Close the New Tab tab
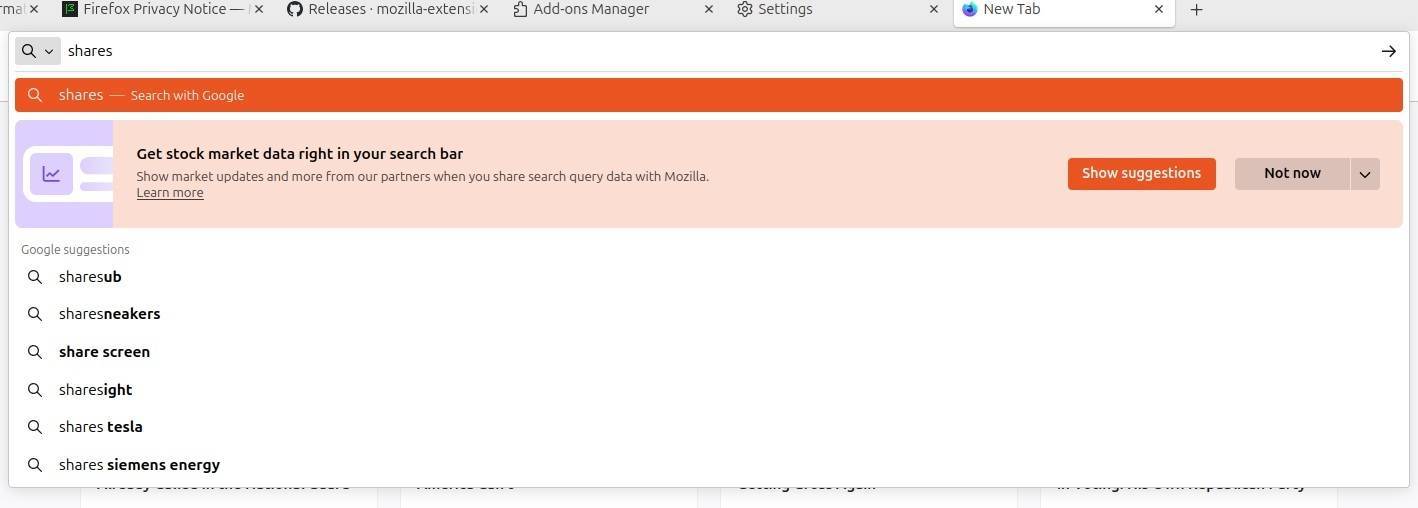 1159,9
